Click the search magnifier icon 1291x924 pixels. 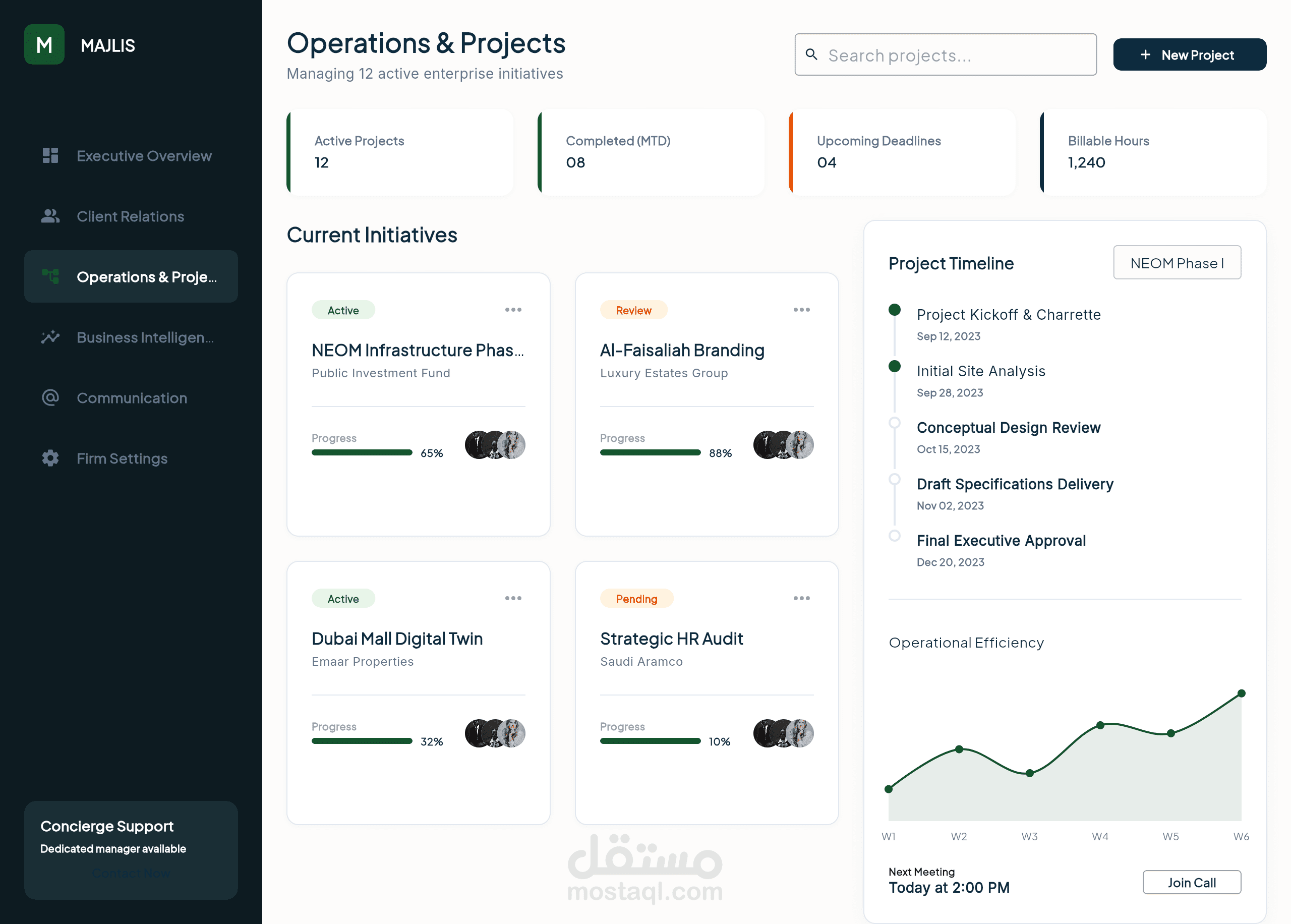coord(811,54)
